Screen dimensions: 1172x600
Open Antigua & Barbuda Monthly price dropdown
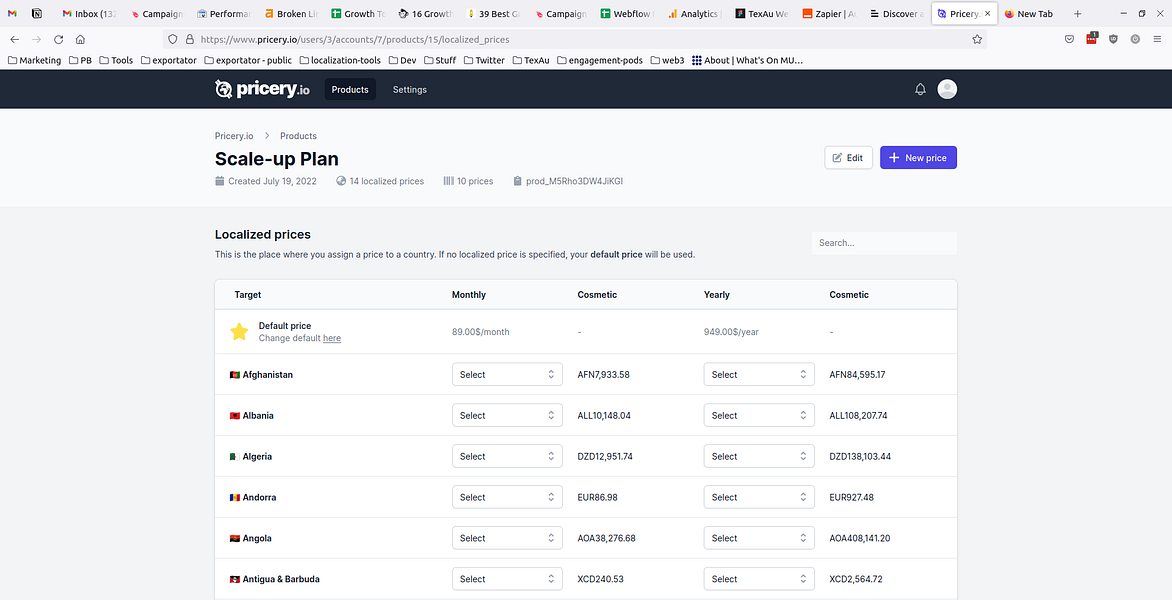(507, 579)
